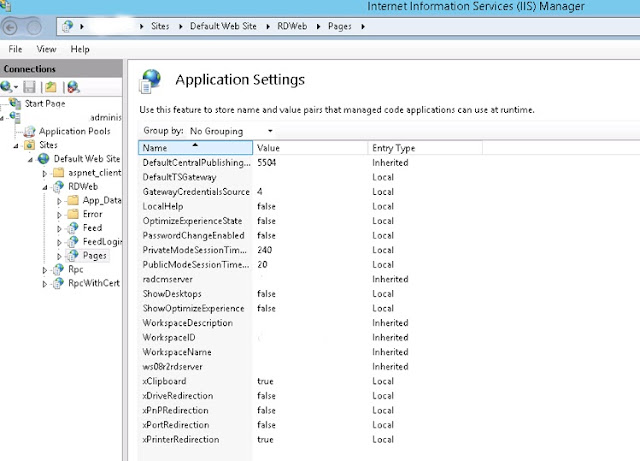Image resolution: width=640 pixels, height=461 pixels.
Task: Sort by the Value column header
Action: (310, 148)
